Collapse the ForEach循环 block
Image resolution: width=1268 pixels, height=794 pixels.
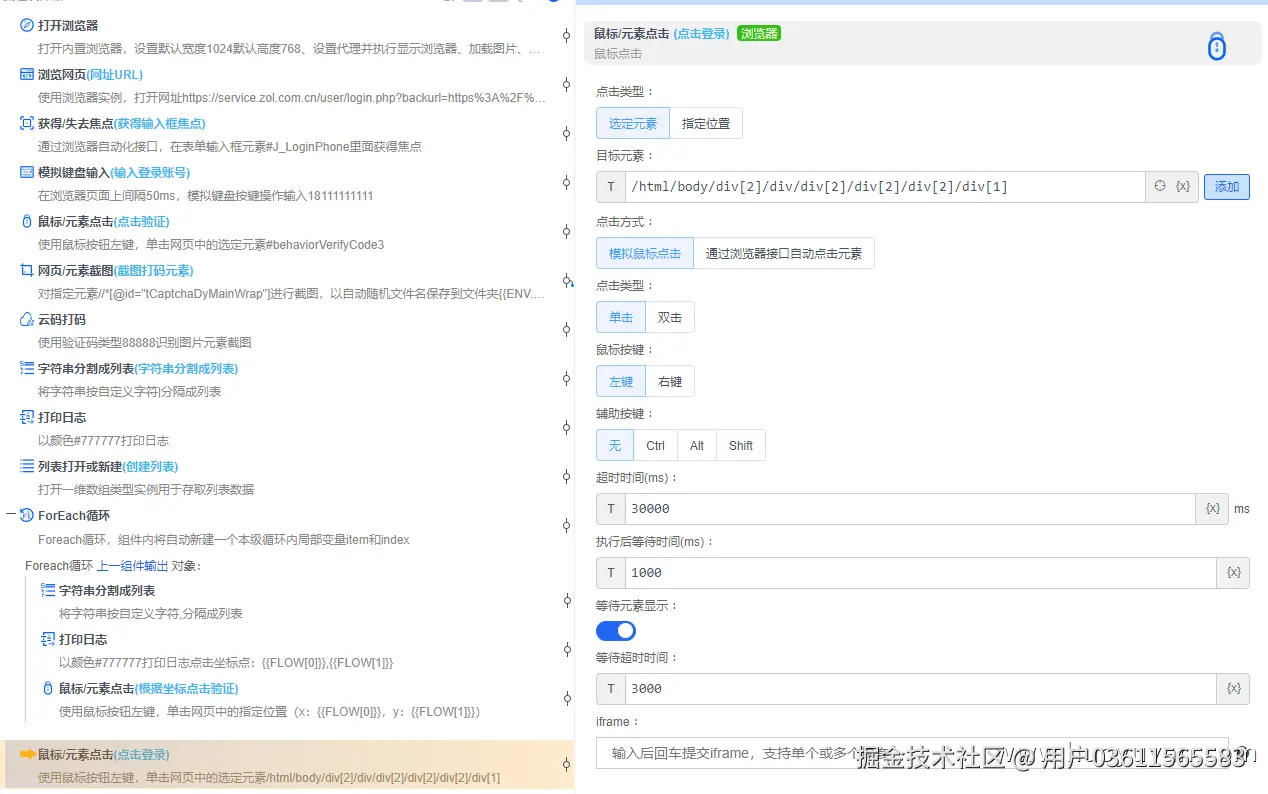pos(10,515)
